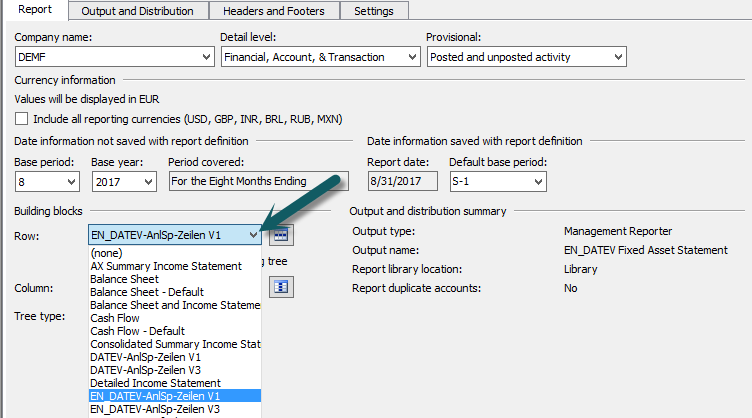Open the row definition icon button
The height and width of the screenshot is (418, 752).
(x=281, y=235)
